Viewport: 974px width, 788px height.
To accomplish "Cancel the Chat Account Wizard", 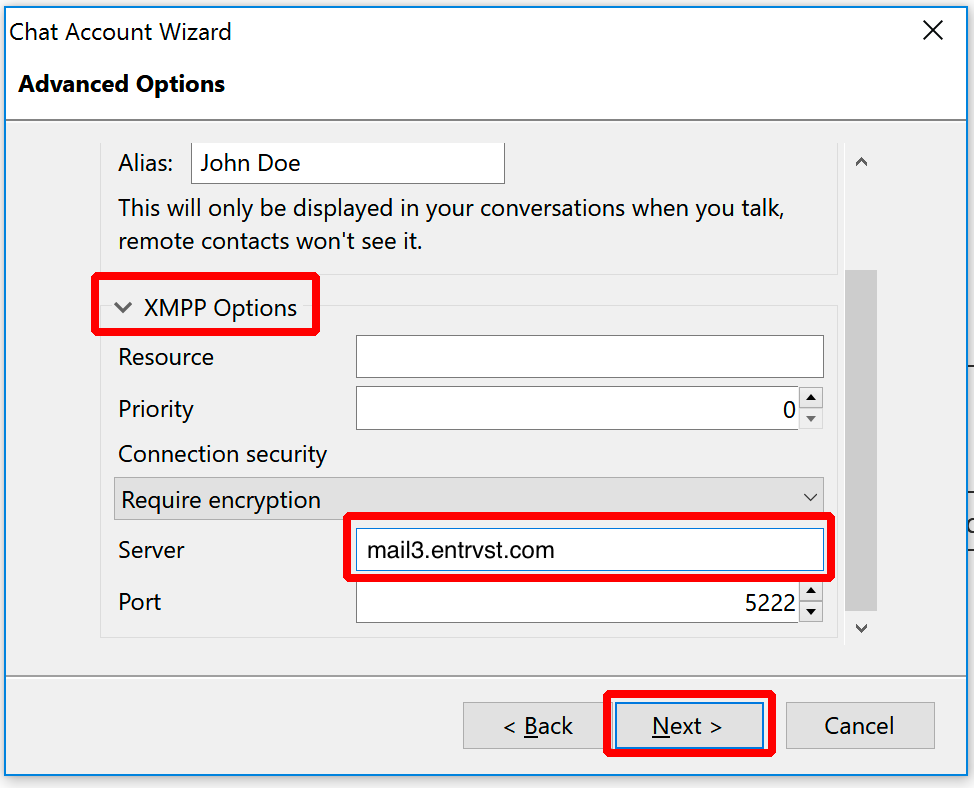I will coord(860,725).
